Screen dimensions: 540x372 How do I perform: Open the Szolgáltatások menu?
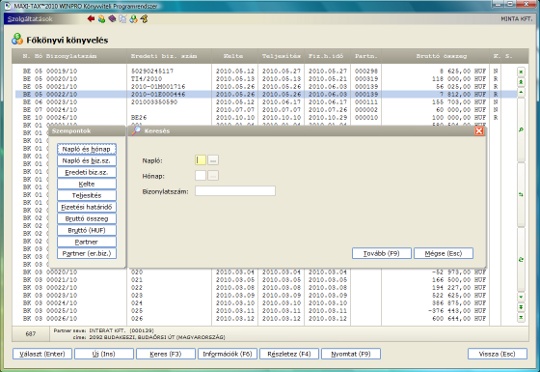[30, 19]
